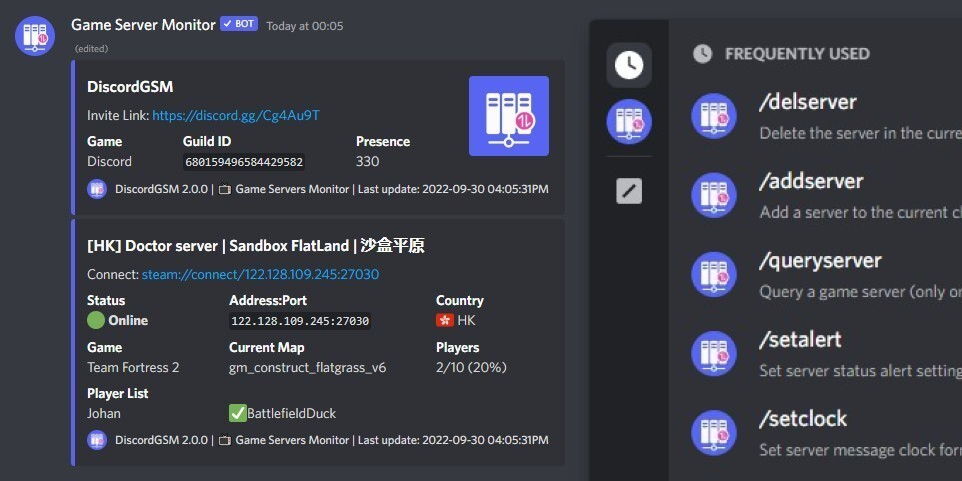The height and width of the screenshot is (481, 962).
Task: Open the DiscordGSM embed thumbnail image
Action: point(509,116)
